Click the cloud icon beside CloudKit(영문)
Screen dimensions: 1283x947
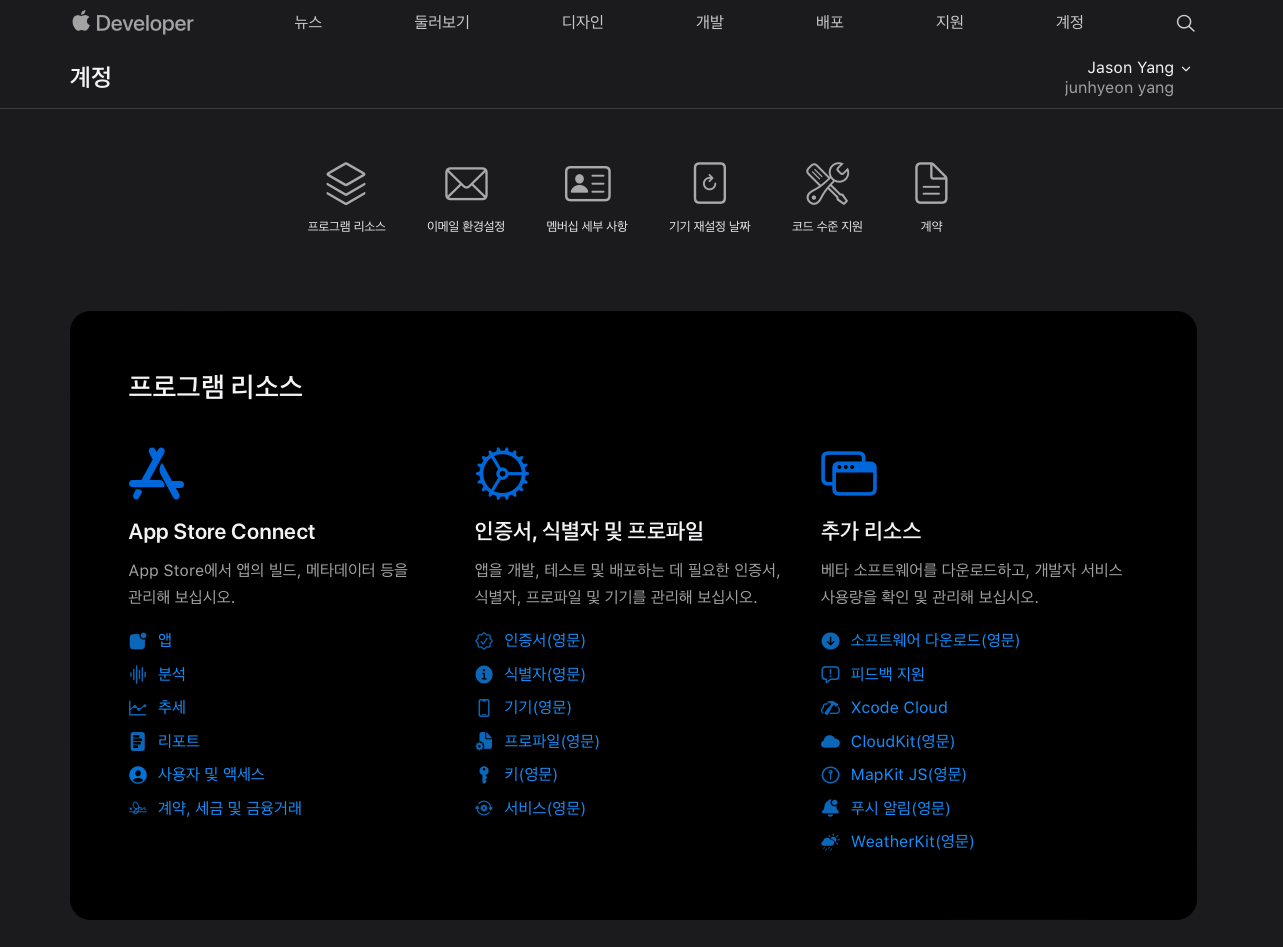tap(830, 741)
